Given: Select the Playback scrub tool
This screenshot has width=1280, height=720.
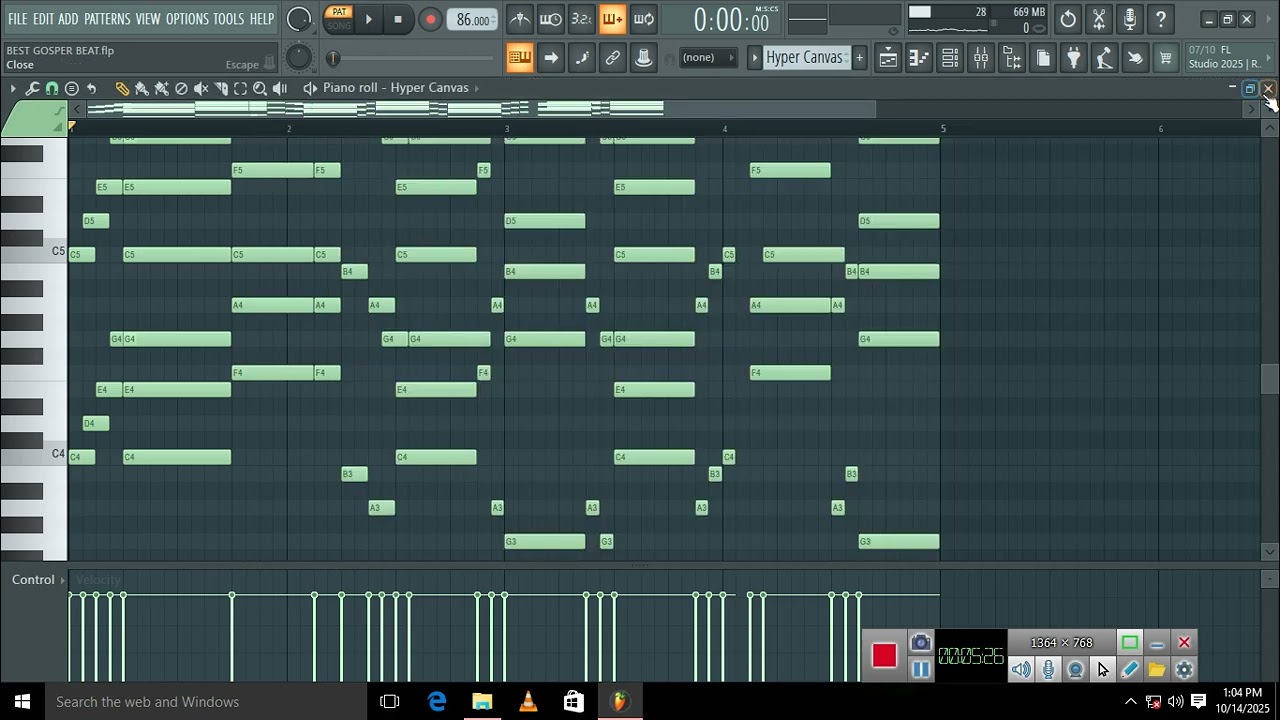Looking at the screenshot, I should tap(280, 88).
